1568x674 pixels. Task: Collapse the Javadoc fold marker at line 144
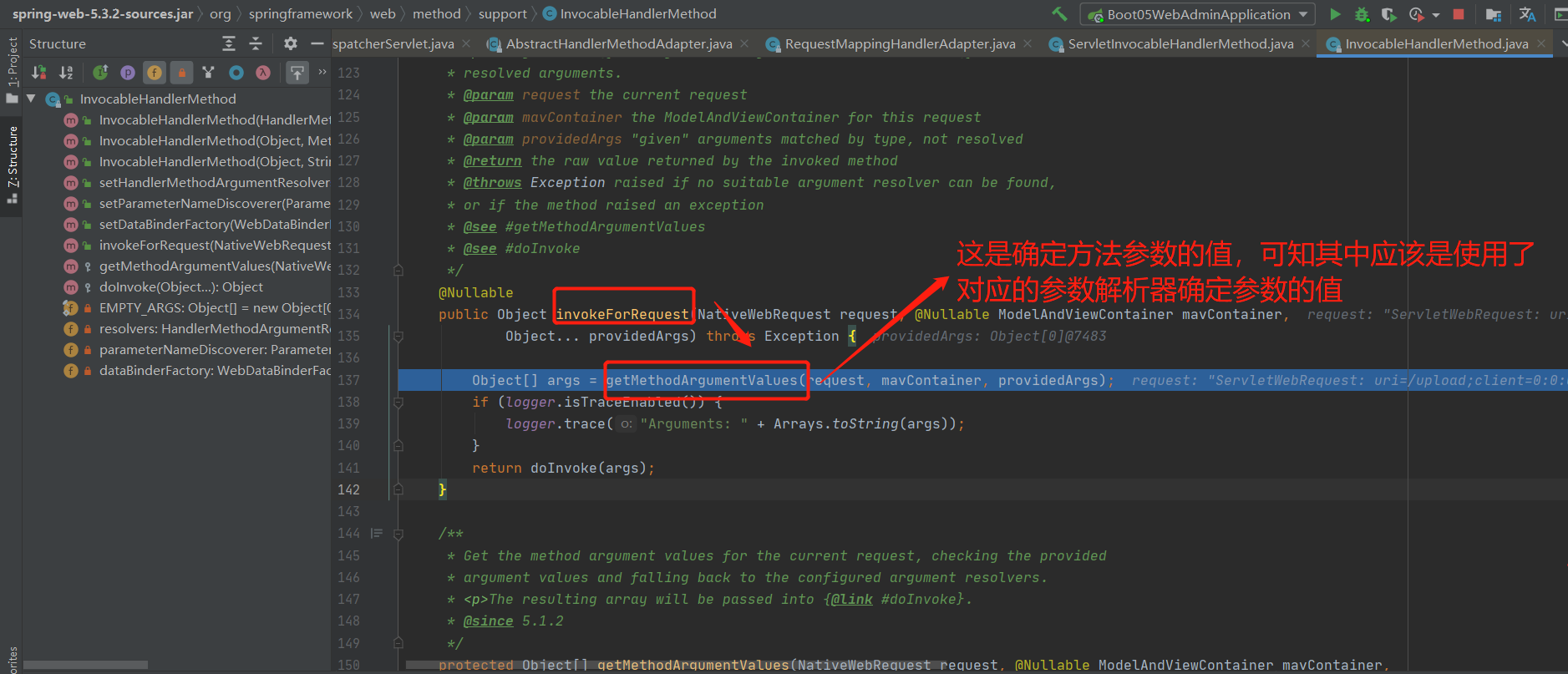[x=398, y=533]
